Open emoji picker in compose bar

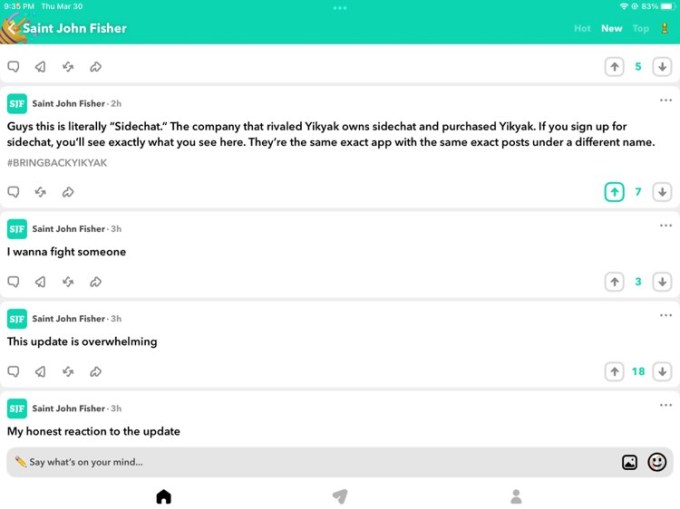(x=657, y=462)
